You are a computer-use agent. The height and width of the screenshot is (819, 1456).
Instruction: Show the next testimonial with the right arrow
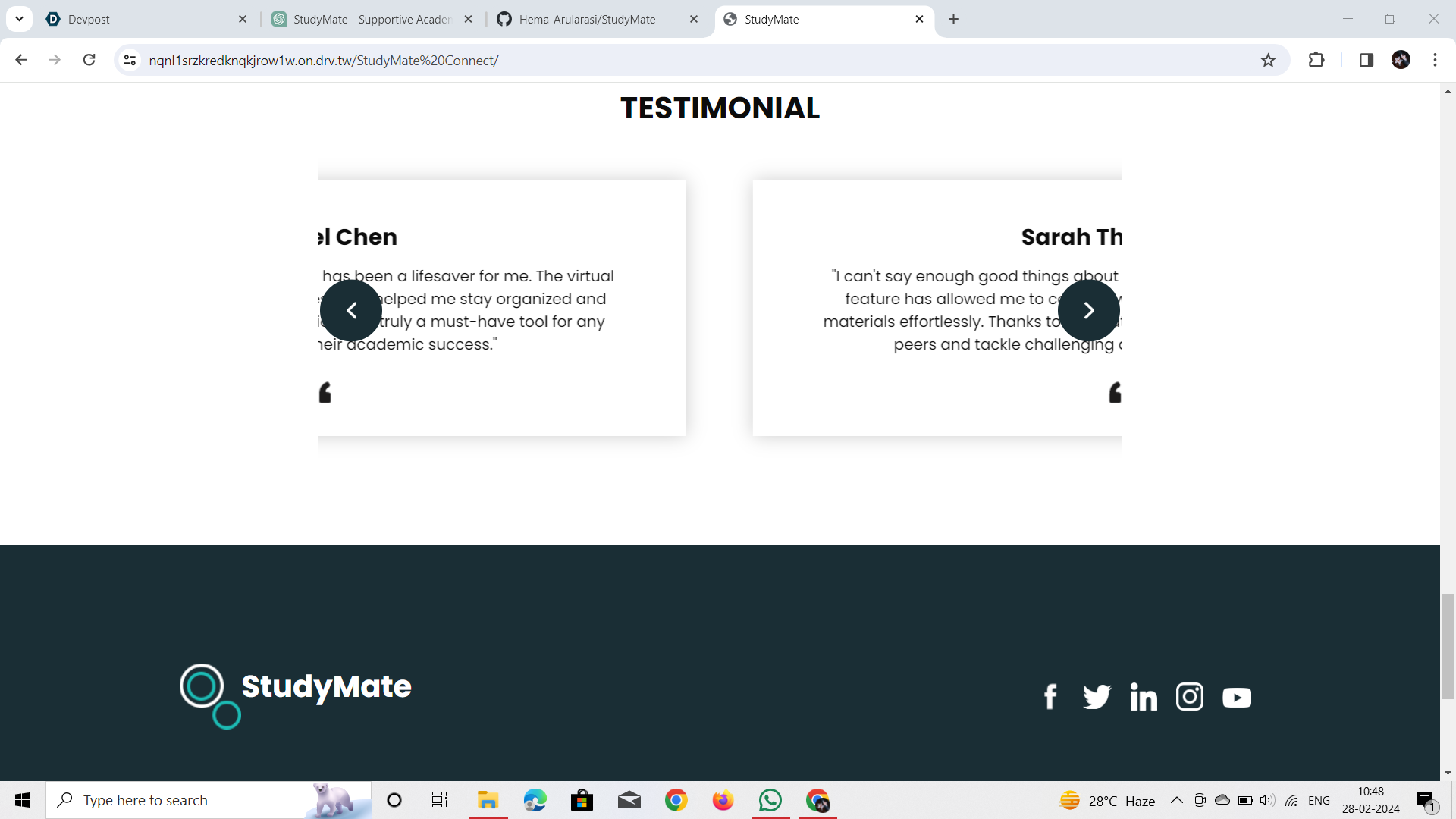click(x=1088, y=310)
